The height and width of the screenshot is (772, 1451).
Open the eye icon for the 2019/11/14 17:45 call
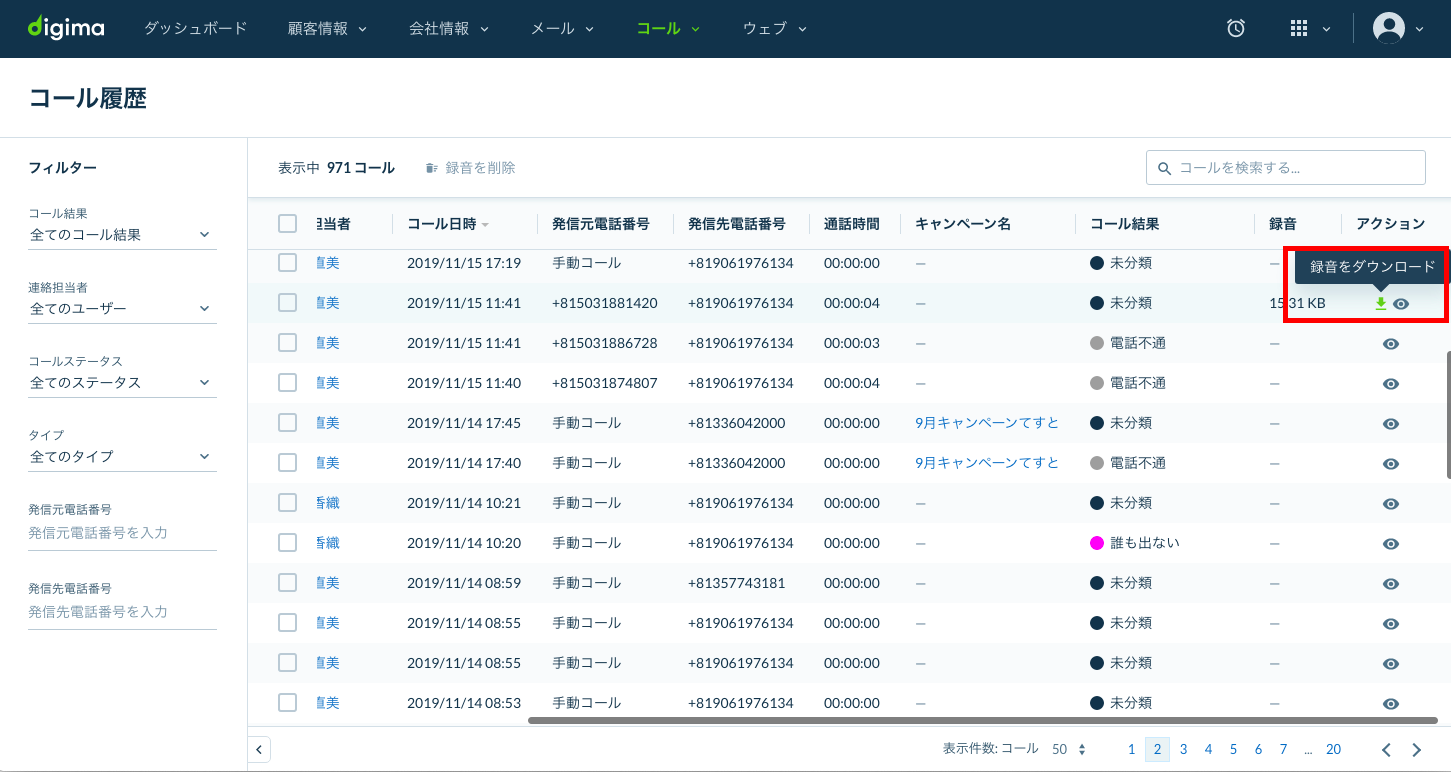click(x=1390, y=424)
